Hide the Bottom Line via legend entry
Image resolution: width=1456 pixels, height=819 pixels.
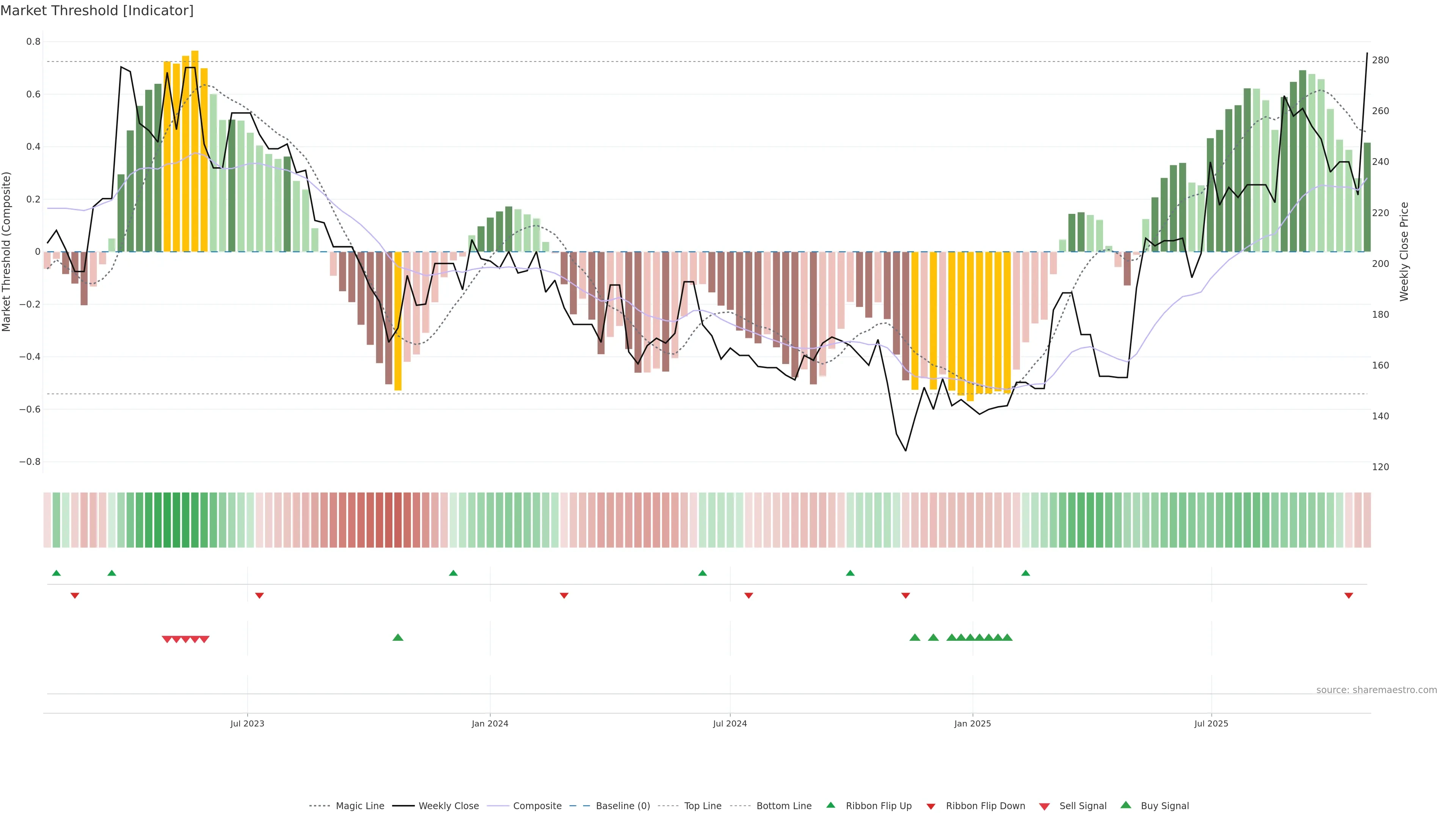783,806
